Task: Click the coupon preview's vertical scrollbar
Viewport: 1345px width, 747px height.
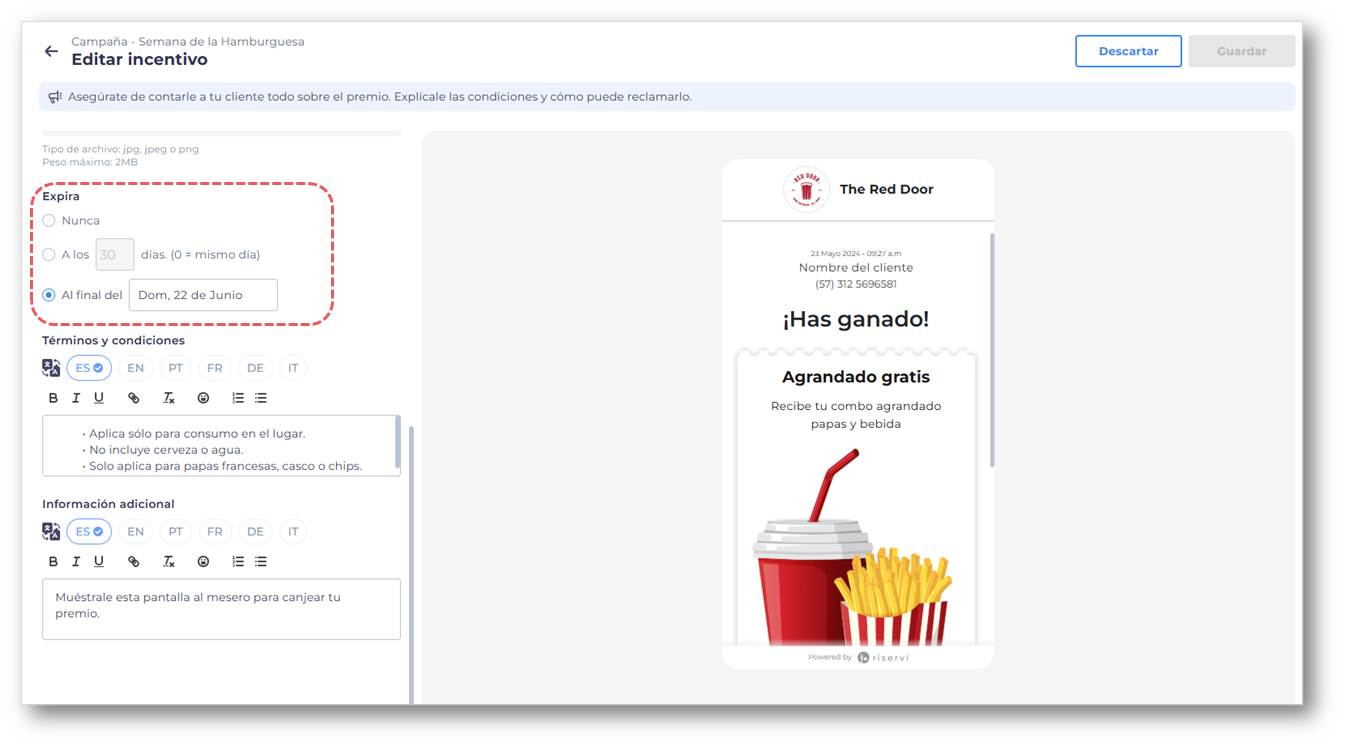Action: click(993, 350)
